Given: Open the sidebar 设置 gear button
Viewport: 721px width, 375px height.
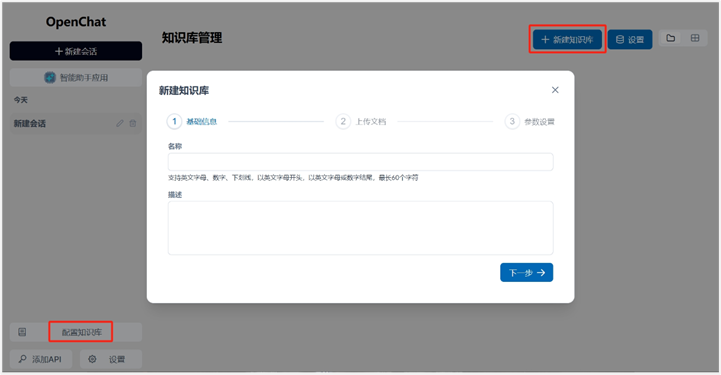Looking at the screenshot, I should pos(111,359).
